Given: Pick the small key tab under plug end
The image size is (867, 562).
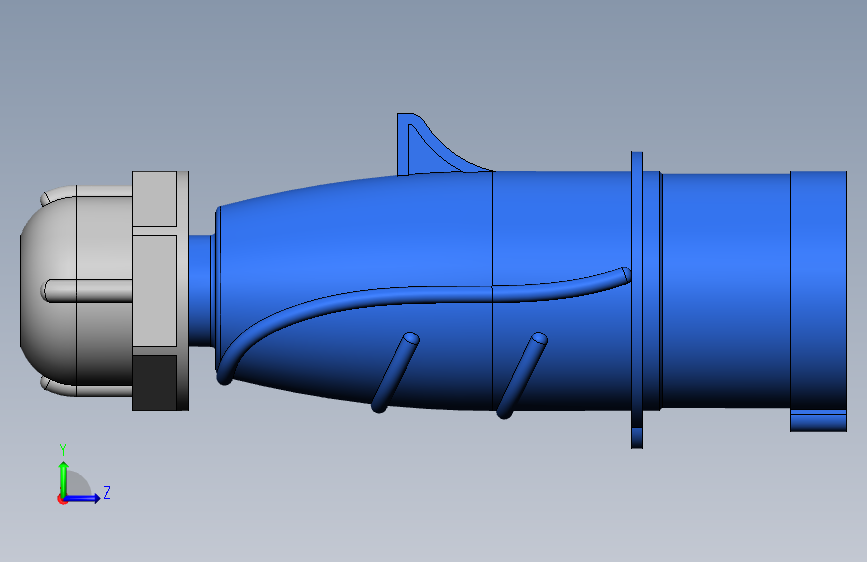Looking at the screenshot, I should click(x=818, y=421).
